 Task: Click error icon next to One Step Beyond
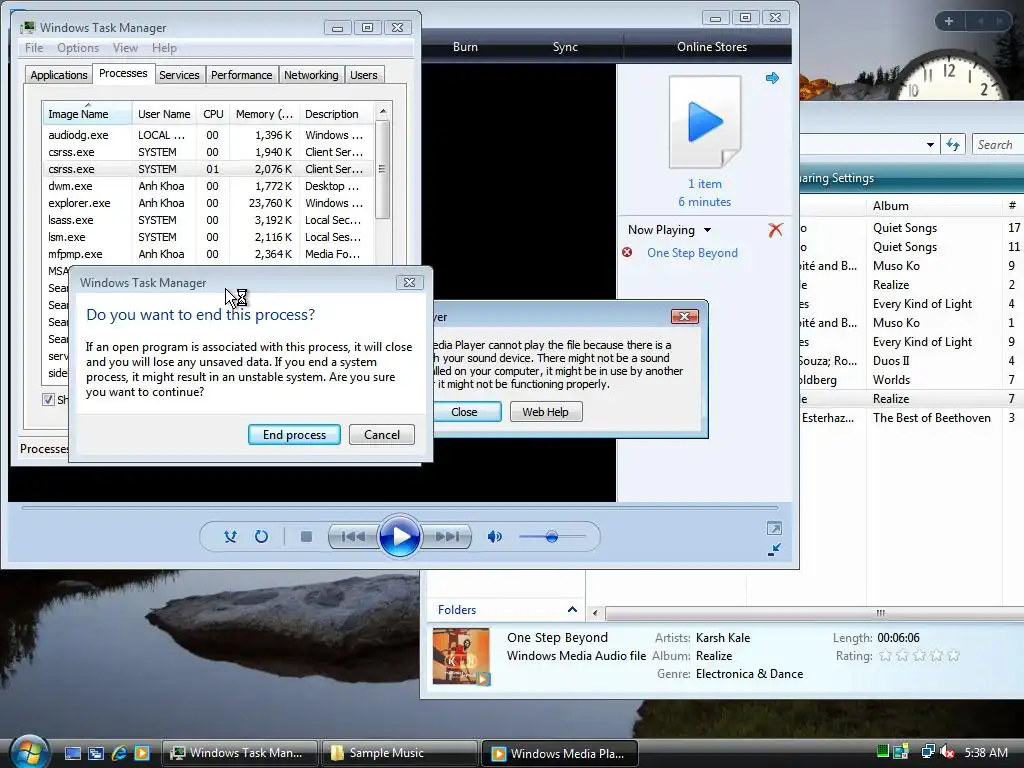pyautogui.click(x=627, y=253)
